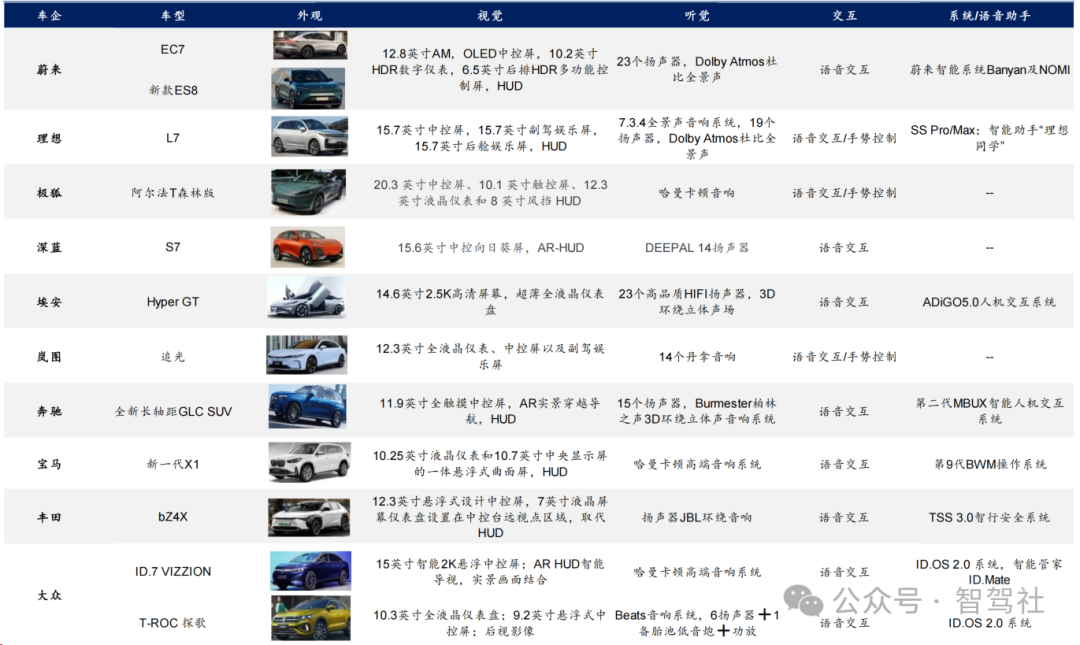Image resolution: width=1080 pixels, height=645 pixels.
Task: Click the 系统/语音助手 column header
Action: (x=990, y=15)
